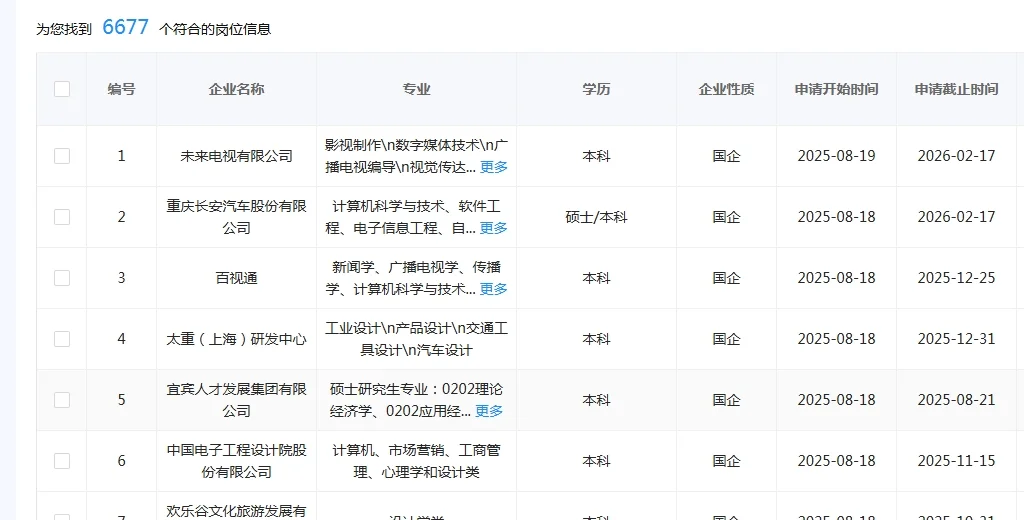Viewport: 1024px width, 520px height.
Task: Check the box for 宜宾人才发展集团有限公司
Action: tap(62, 400)
